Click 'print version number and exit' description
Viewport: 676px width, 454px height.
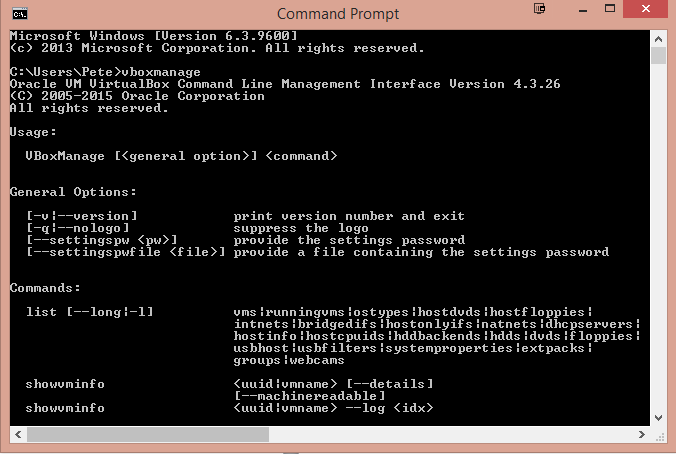coord(349,216)
